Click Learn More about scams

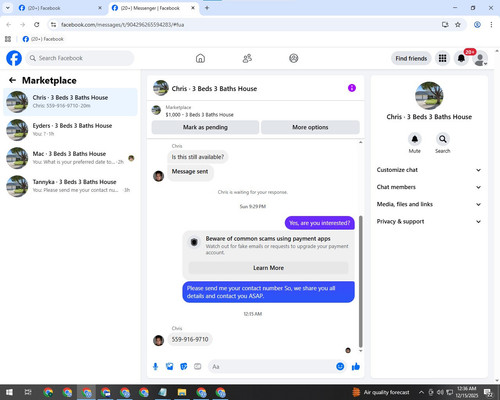pos(268,268)
